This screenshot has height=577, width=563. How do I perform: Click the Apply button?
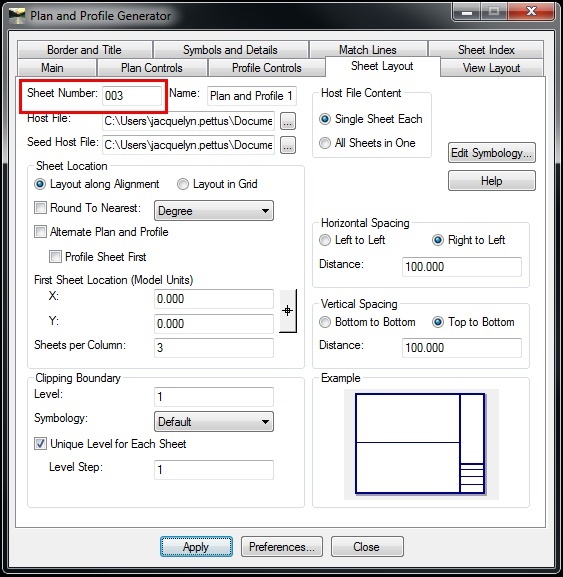(196, 546)
